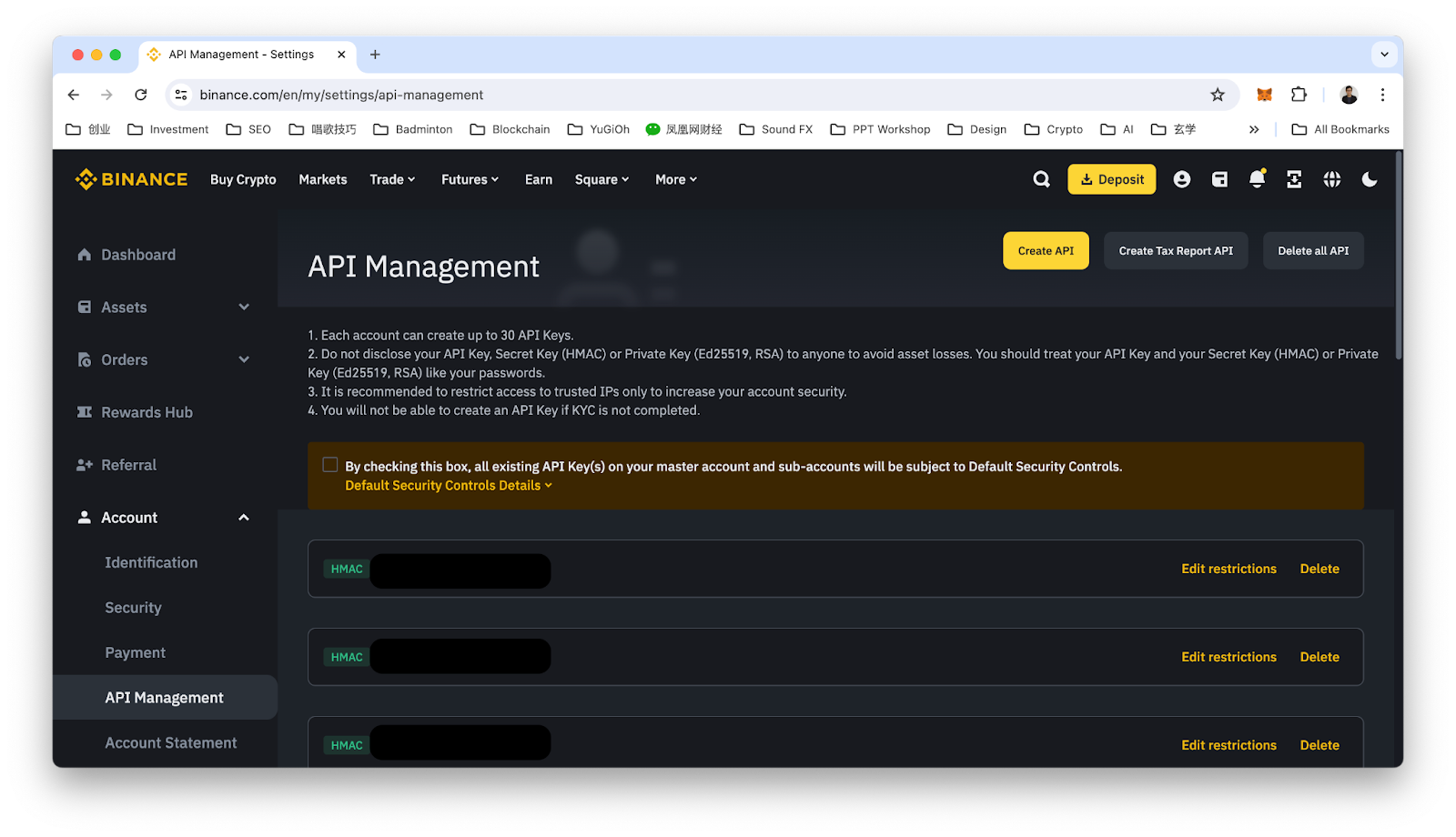Open Chrome profile avatar
1456x837 pixels.
[x=1349, y=95]
